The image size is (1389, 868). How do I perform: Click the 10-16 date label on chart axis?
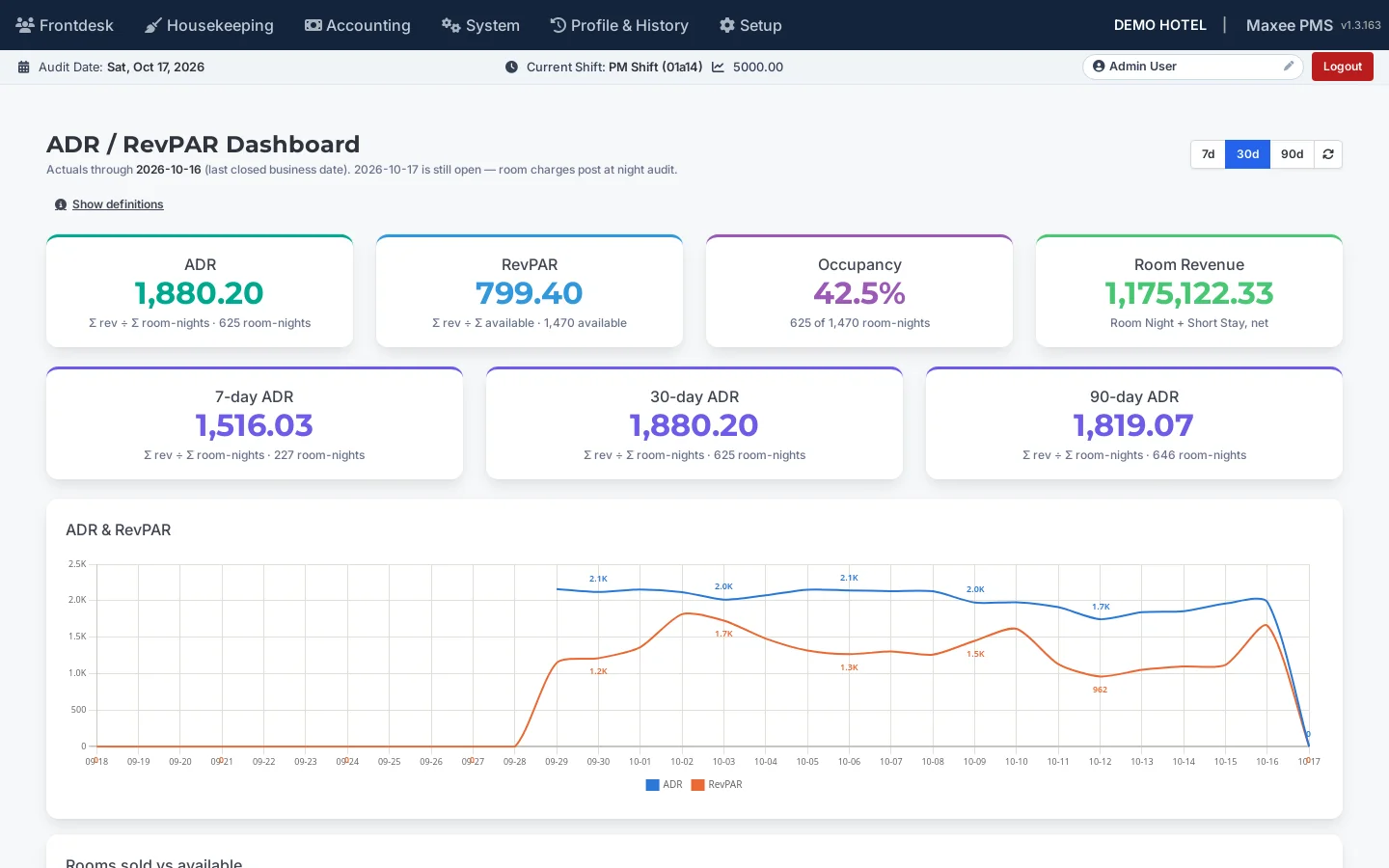point(1267,762)
